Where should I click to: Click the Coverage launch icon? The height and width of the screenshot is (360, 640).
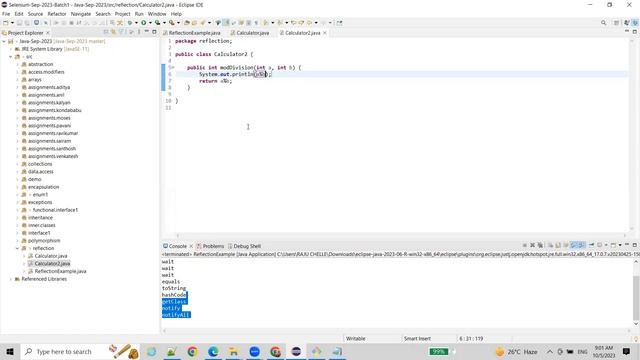[158, 23]
